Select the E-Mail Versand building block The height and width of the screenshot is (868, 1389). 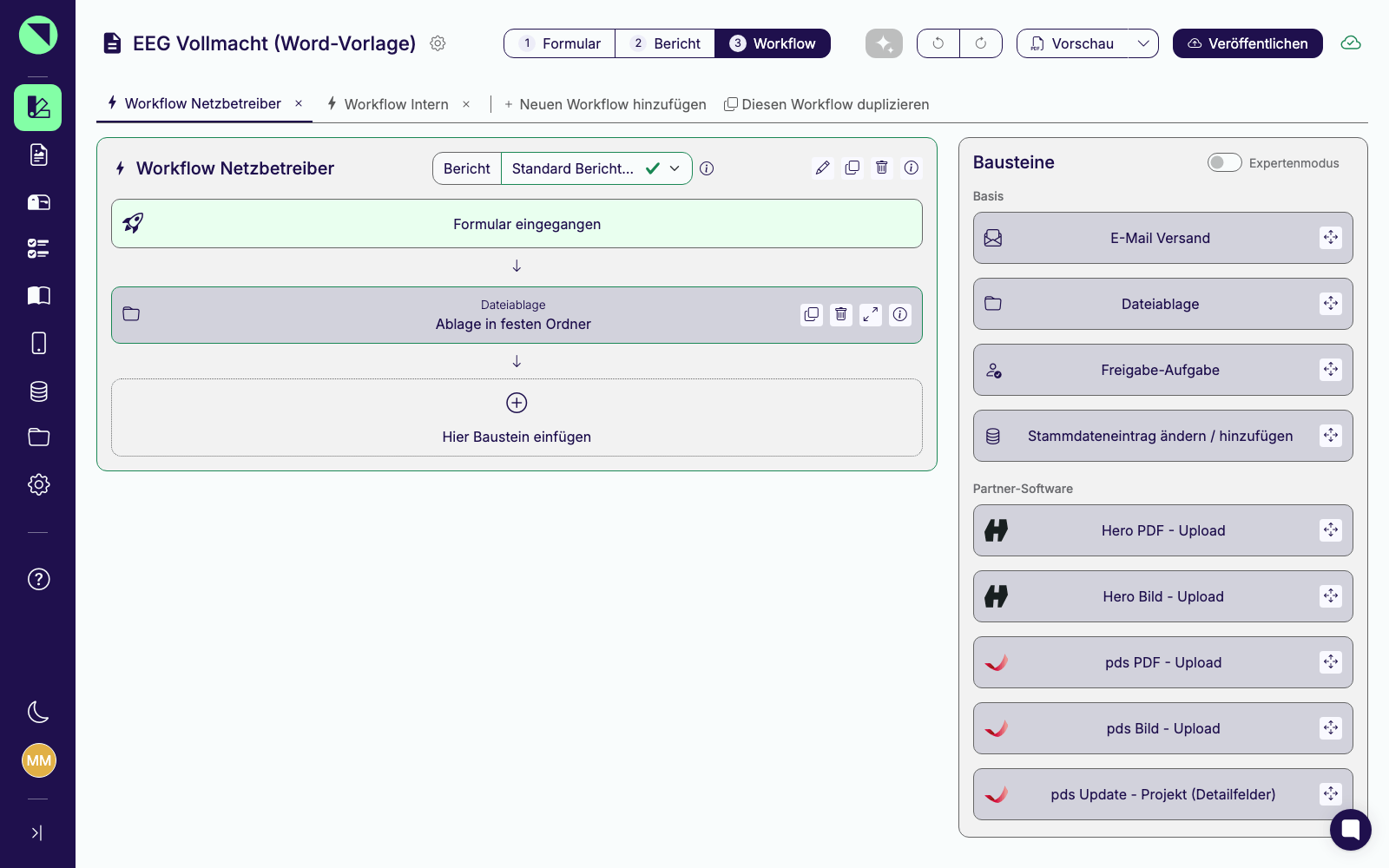[x=1162, y=238]
